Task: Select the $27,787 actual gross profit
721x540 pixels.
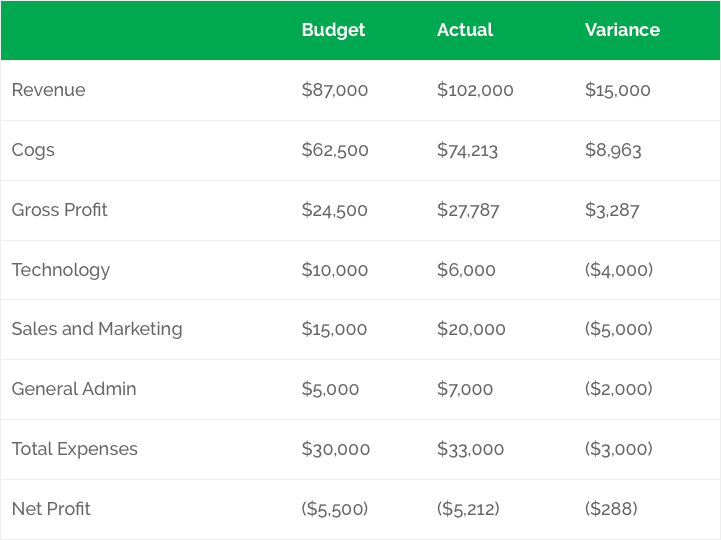Action: pos(468,210)
